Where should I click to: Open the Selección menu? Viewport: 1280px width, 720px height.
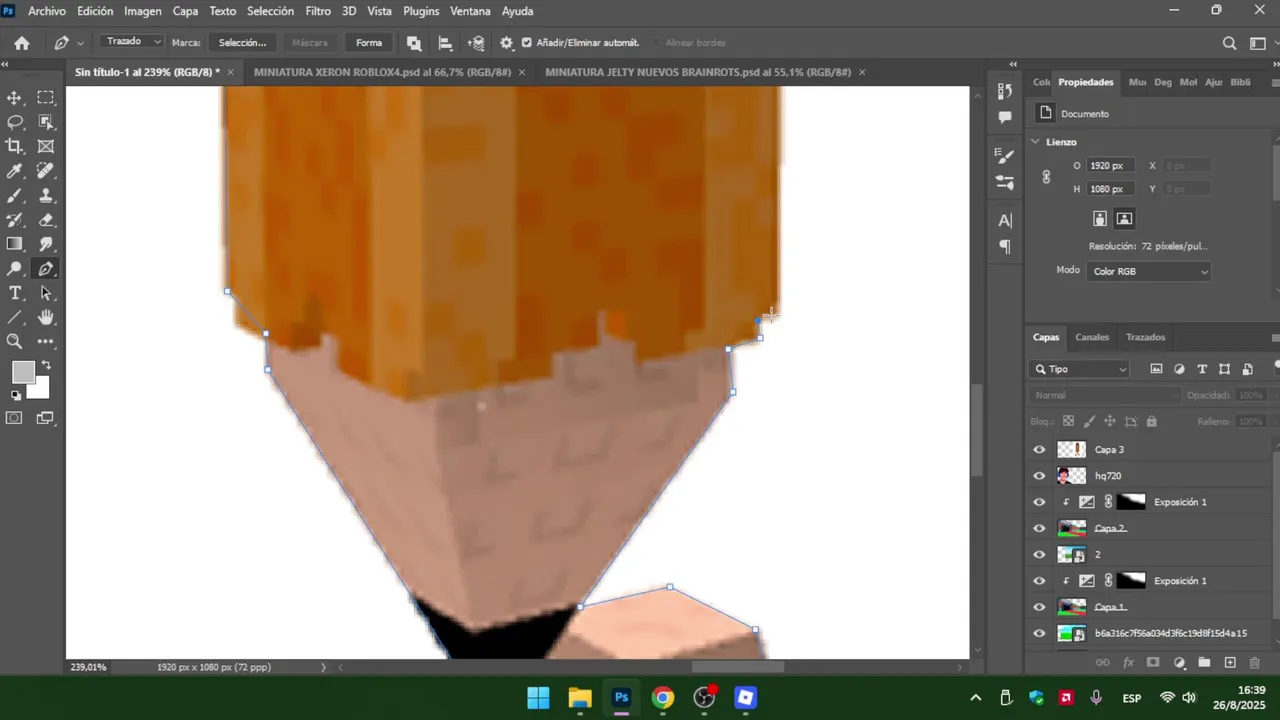270,11
